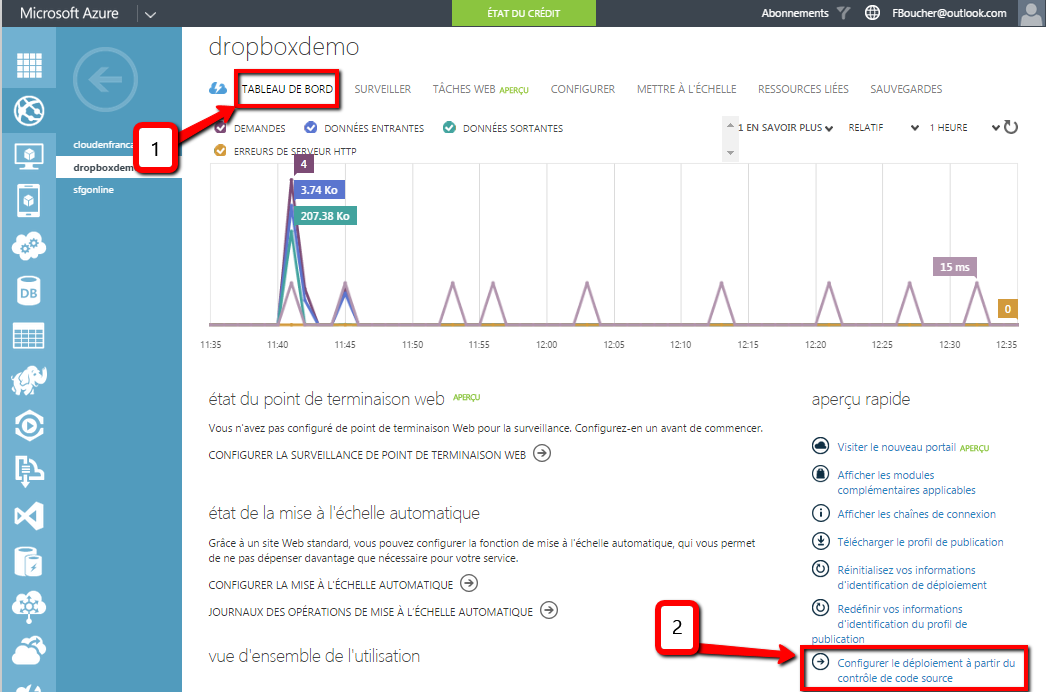
Task: Open the Media Services play icon
Action: 29,426
